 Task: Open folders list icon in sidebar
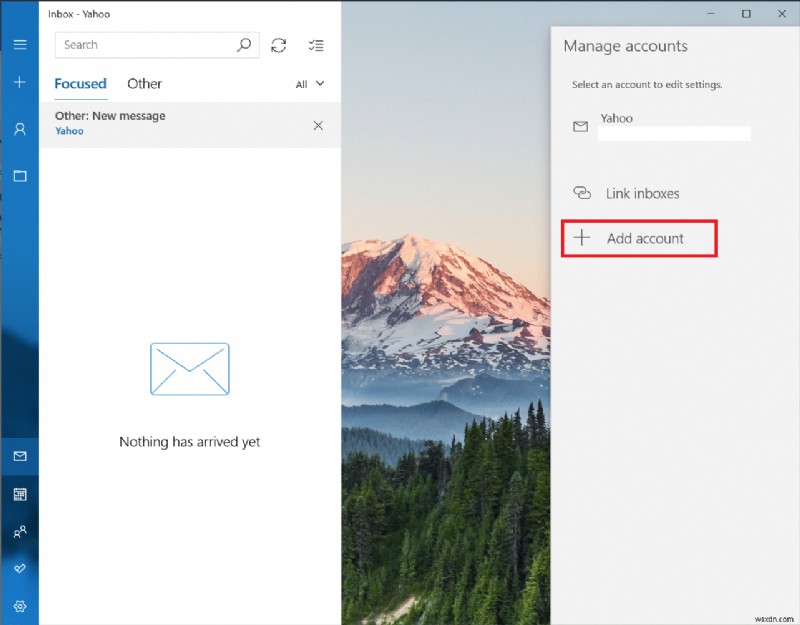tap(20, 176)
